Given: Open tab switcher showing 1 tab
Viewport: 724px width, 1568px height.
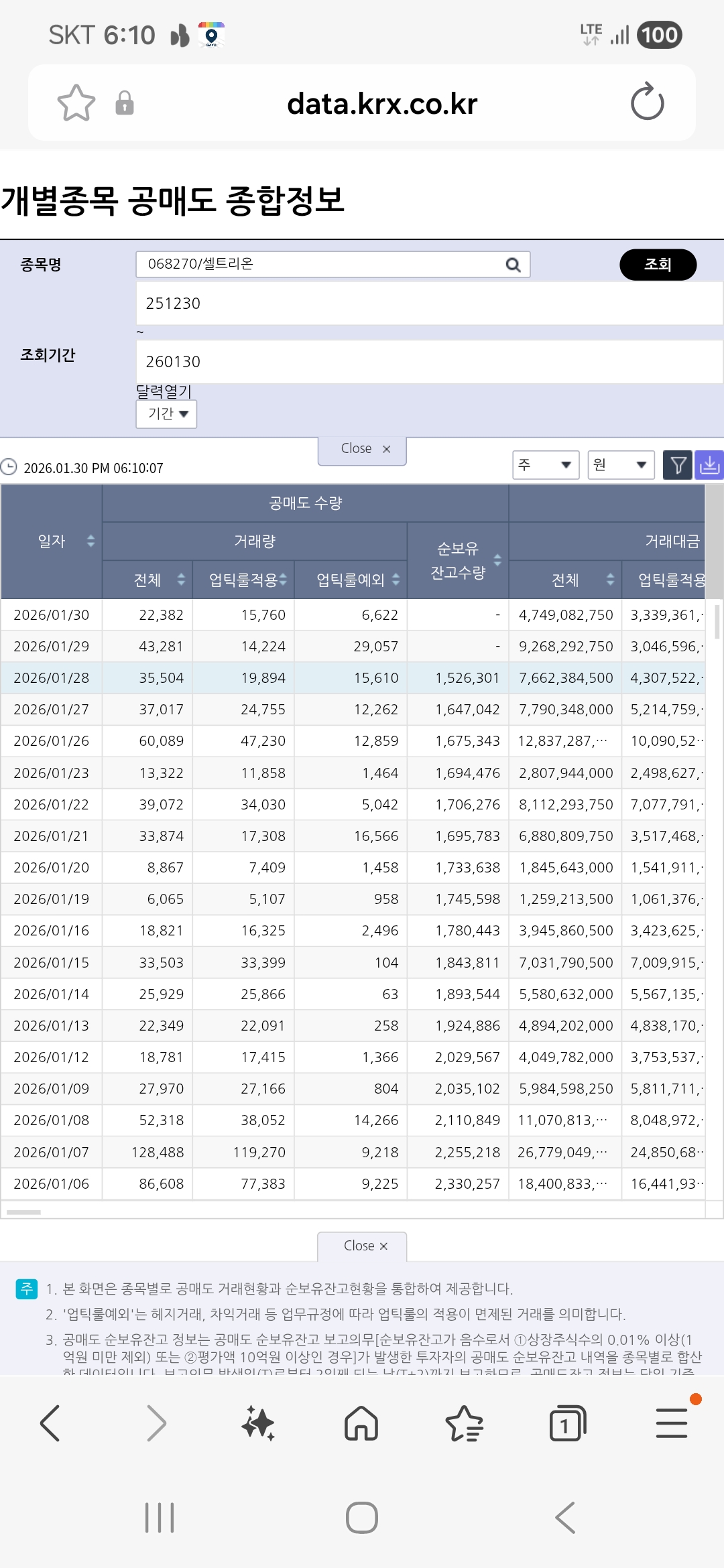Looking at the screenshot, I should [x=567, y=1423].
